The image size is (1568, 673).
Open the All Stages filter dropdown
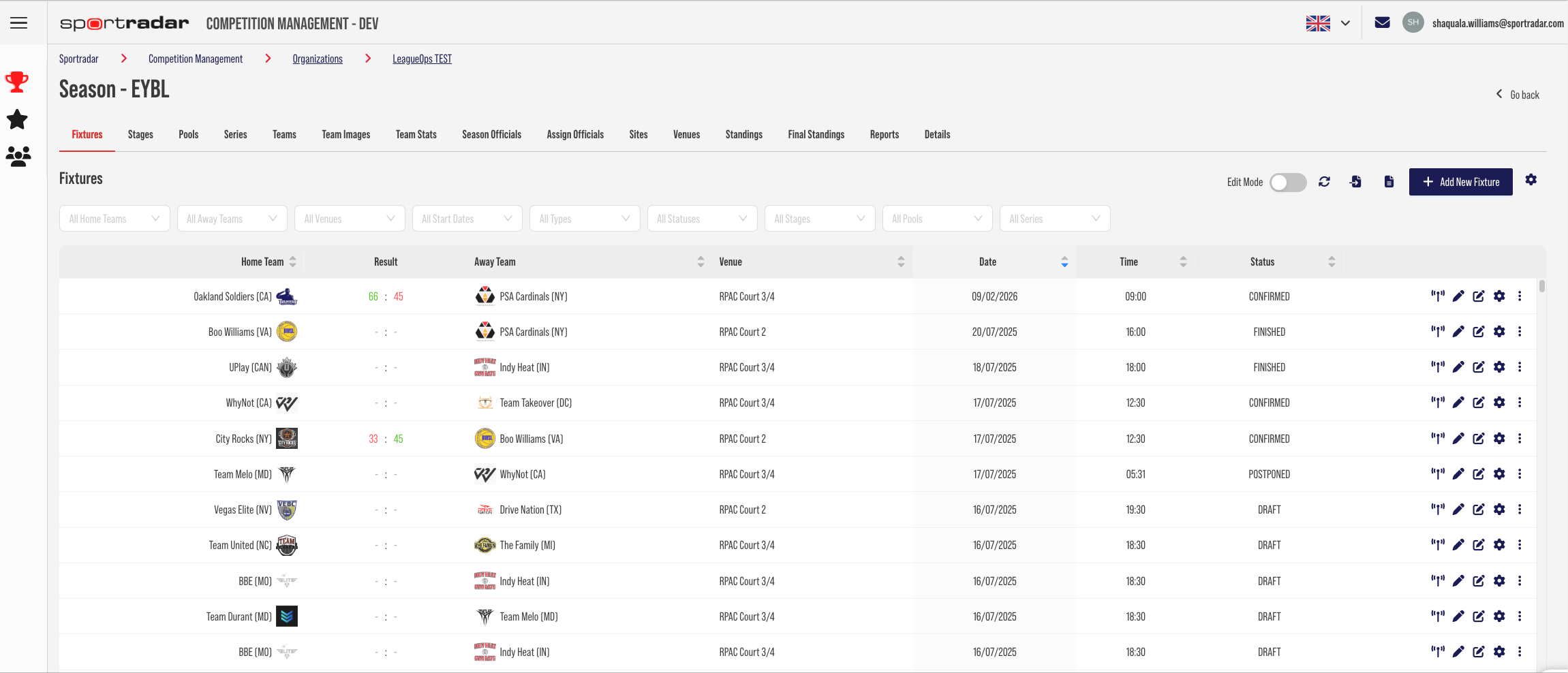(x=820, y=219)
